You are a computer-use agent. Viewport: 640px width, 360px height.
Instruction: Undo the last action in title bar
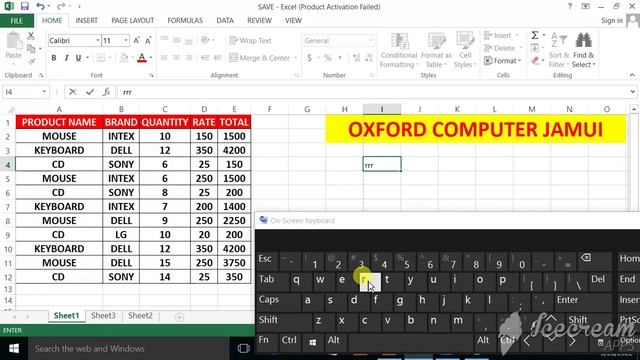40,7
